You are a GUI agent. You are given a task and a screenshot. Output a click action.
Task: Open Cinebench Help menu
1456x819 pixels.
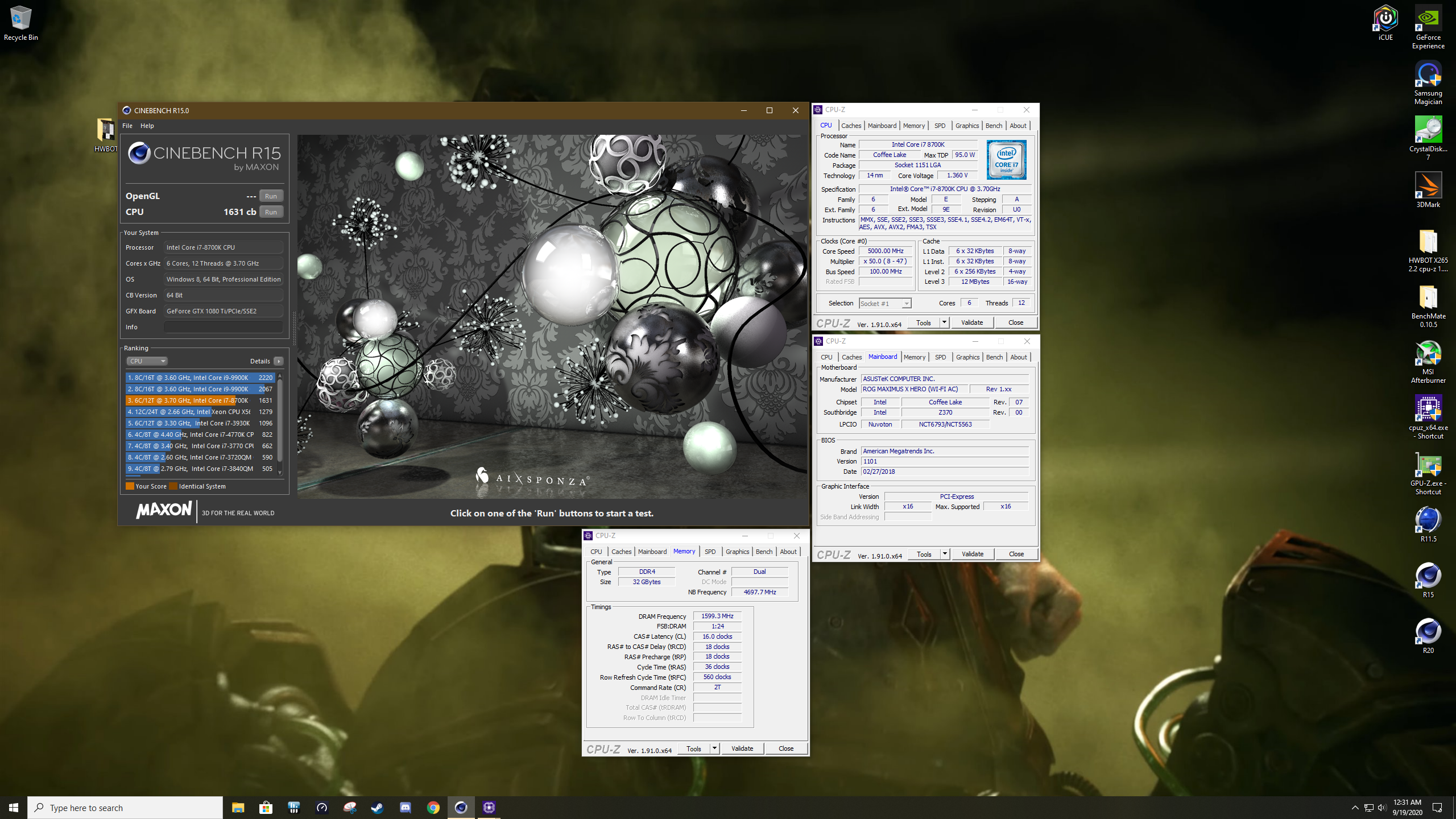147,126
